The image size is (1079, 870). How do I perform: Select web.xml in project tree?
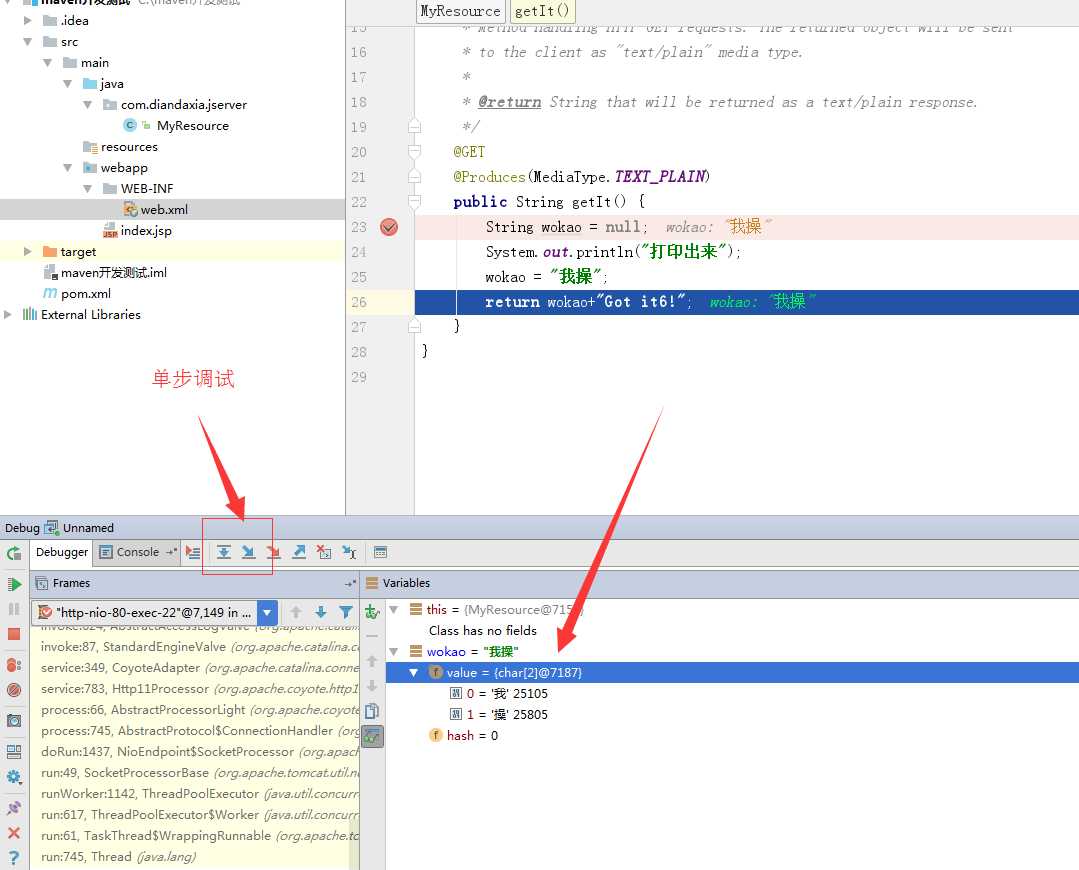click(x=164, y=210)
